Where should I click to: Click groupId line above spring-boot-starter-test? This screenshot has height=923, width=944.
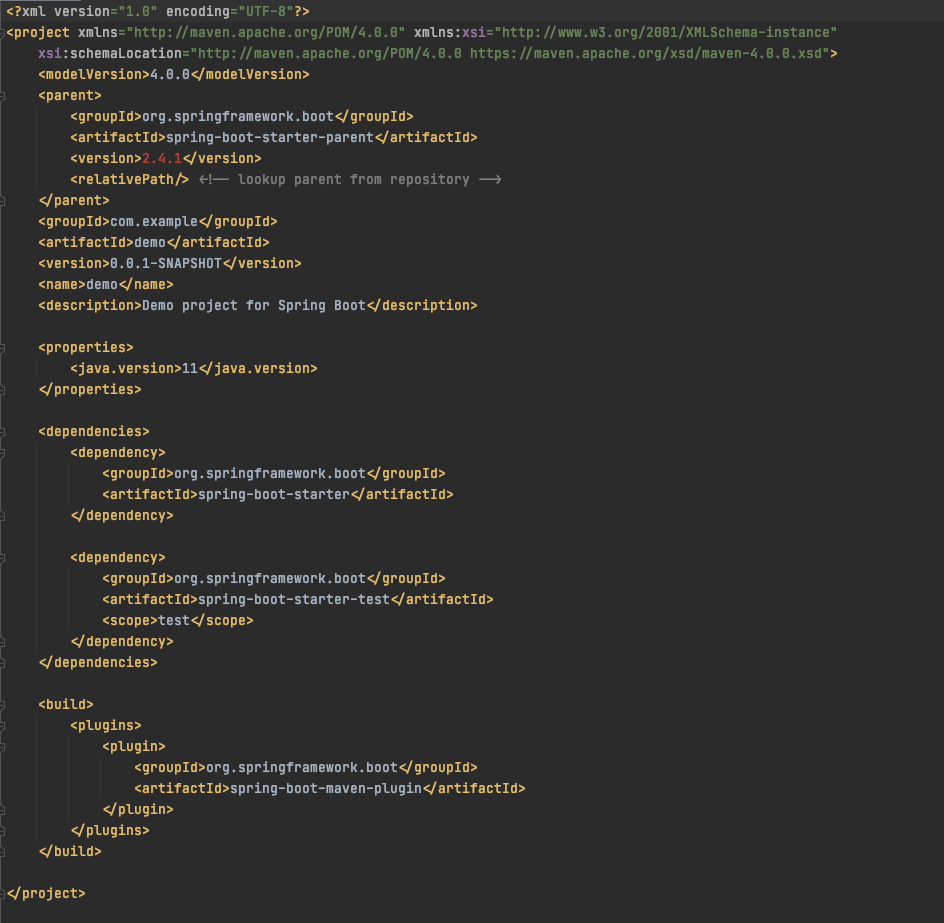pyautogui.click(x=273, y=579)
